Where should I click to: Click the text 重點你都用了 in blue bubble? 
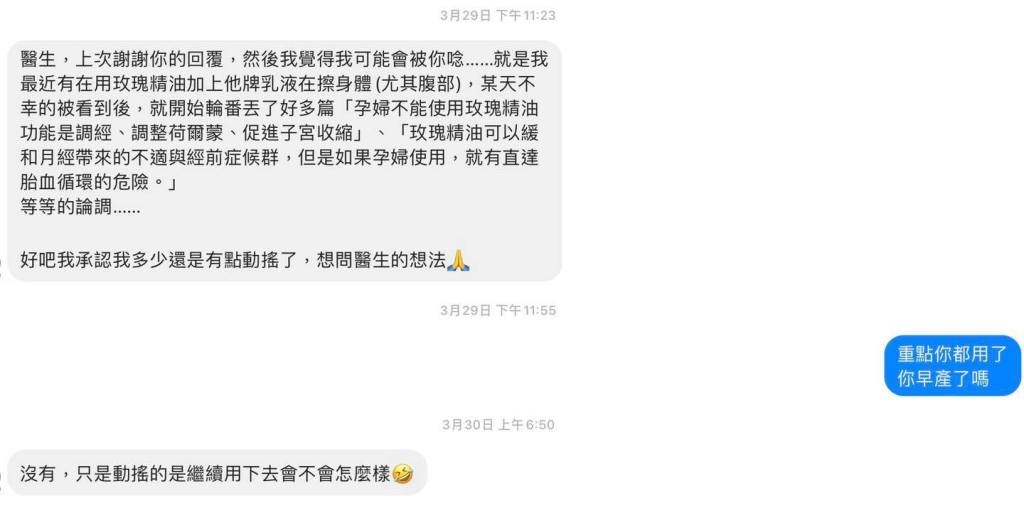952,354
